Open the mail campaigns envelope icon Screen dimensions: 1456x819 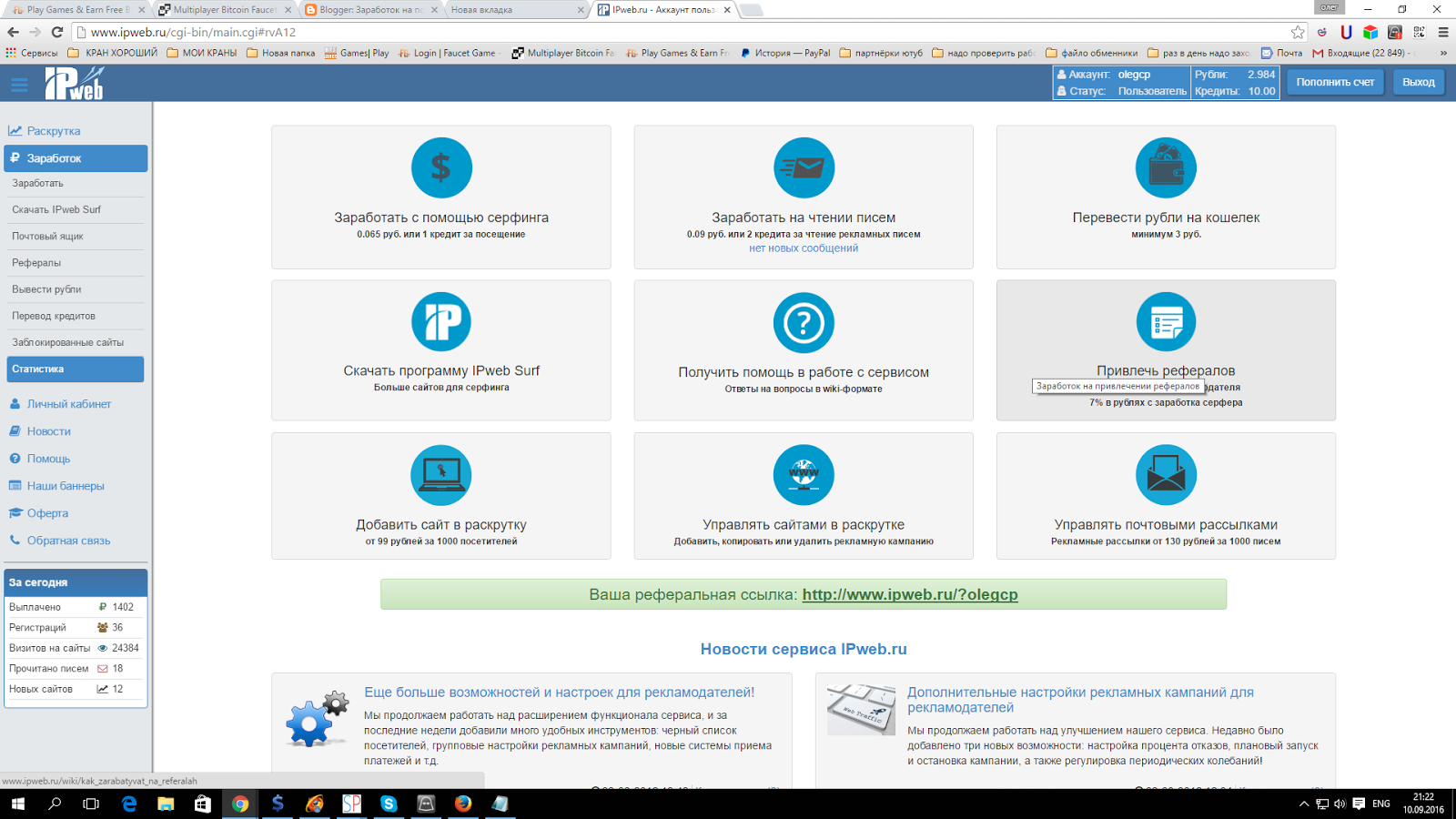coord(1166,475)
